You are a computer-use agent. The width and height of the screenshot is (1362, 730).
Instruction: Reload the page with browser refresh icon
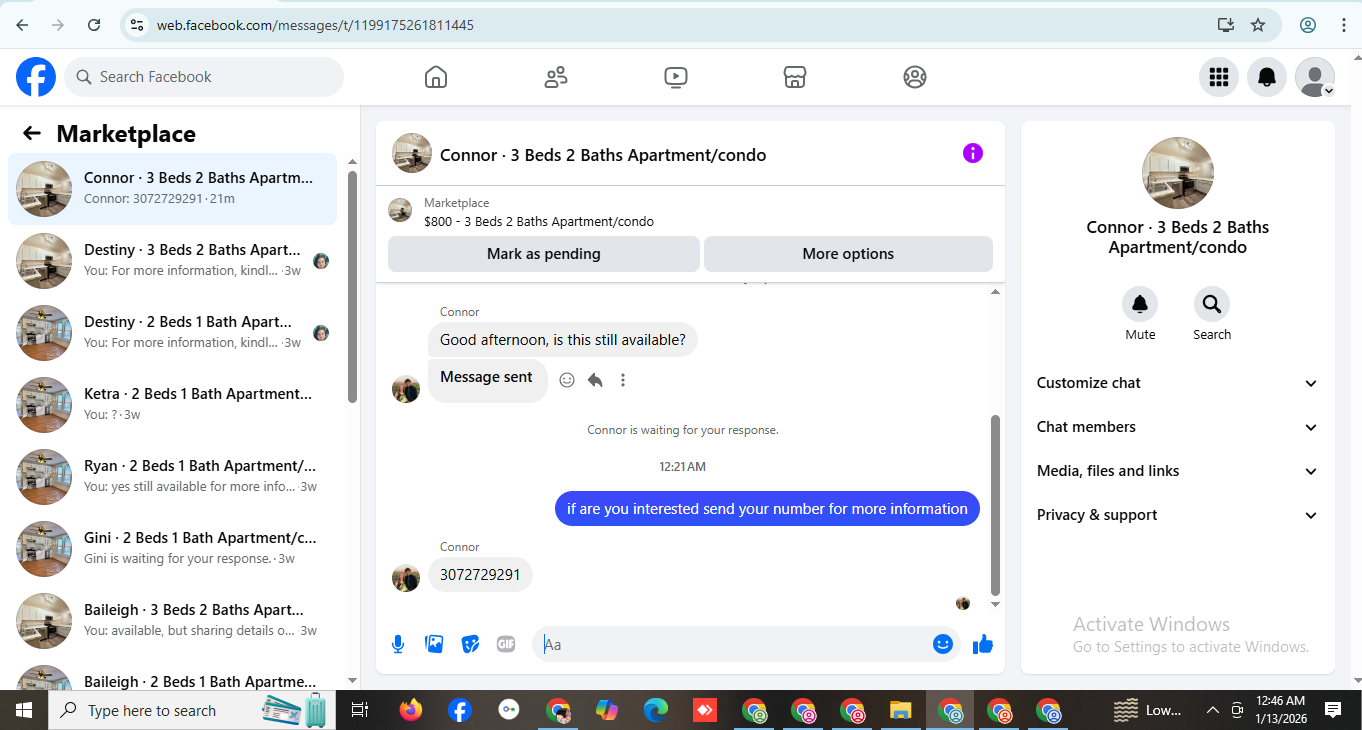tap(94, 25)
